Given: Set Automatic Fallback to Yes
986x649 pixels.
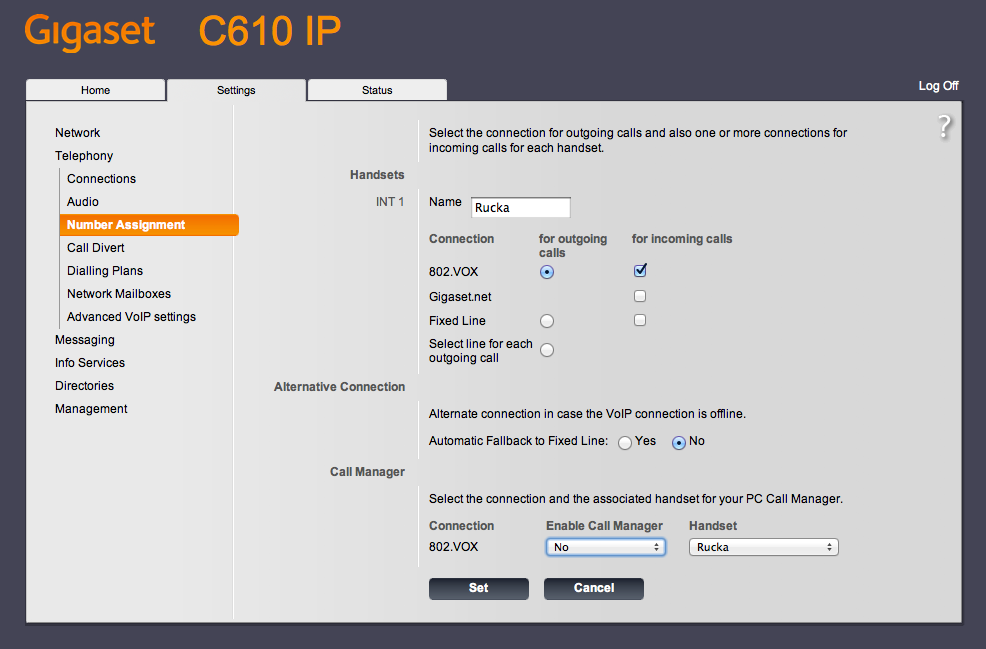Looking at the screenshot, I should (x=625, y=443).
